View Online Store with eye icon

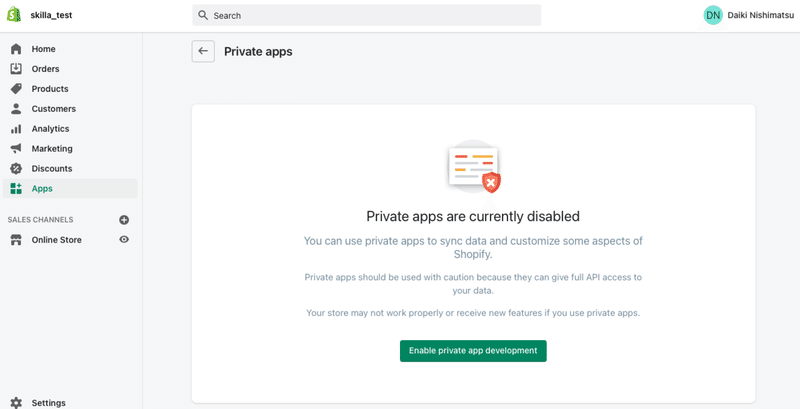point(124,240)
